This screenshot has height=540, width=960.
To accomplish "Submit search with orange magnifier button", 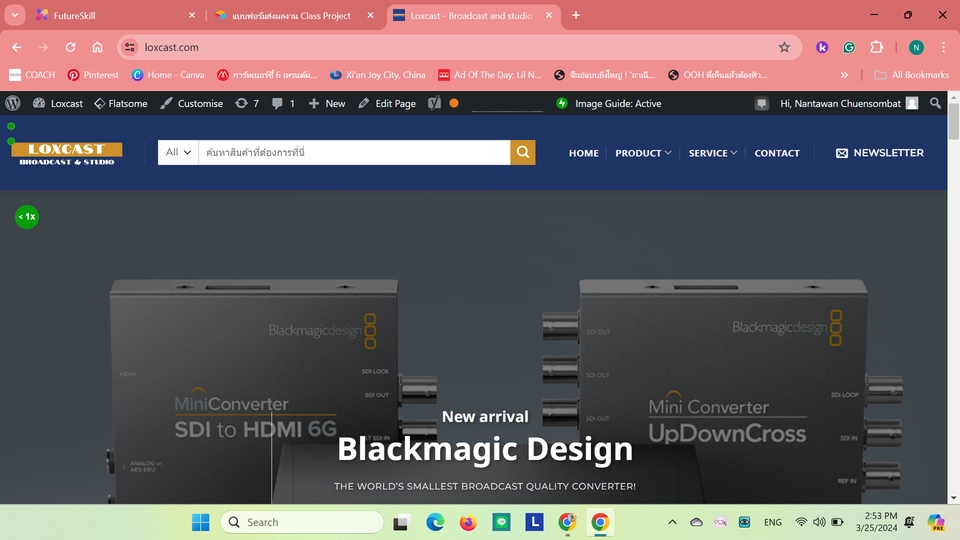I will pyautogui.click(x=523, y=152).
